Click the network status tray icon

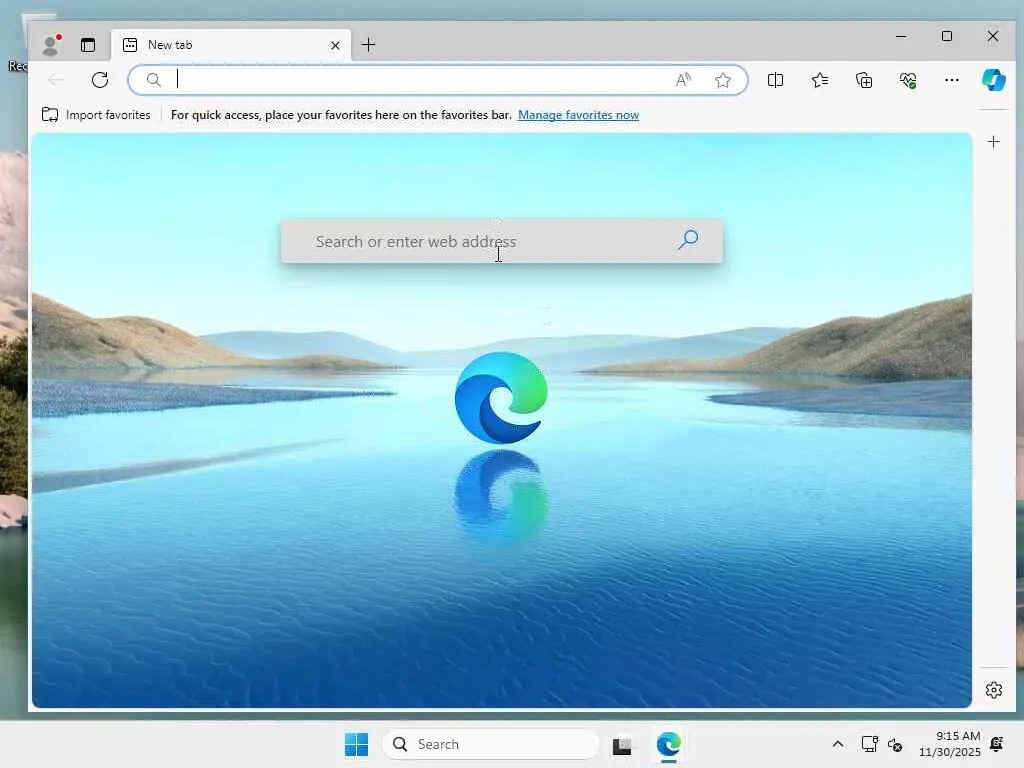tap(869, 744)
